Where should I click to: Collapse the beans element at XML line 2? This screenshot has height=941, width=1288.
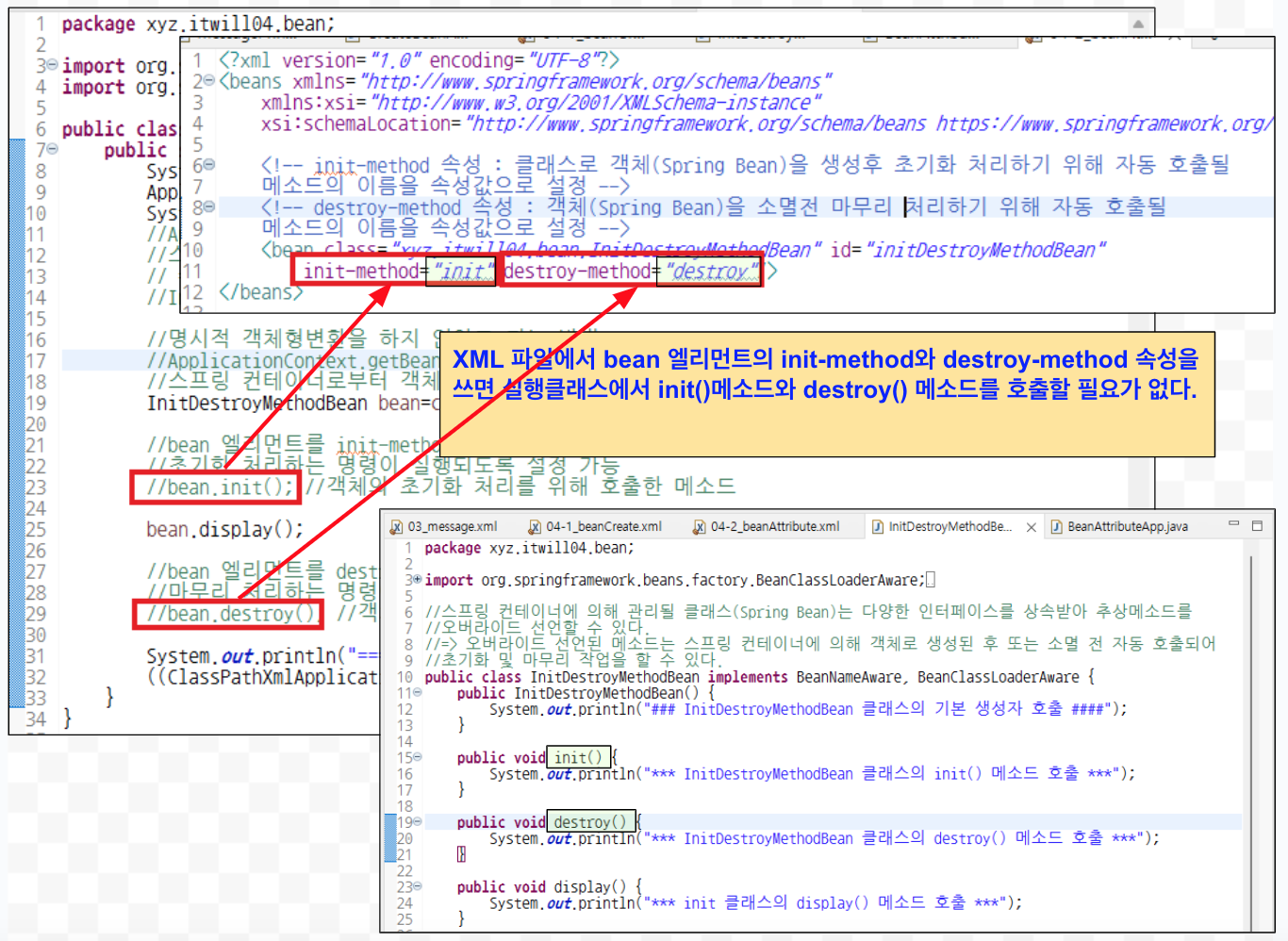coord(209,81)
